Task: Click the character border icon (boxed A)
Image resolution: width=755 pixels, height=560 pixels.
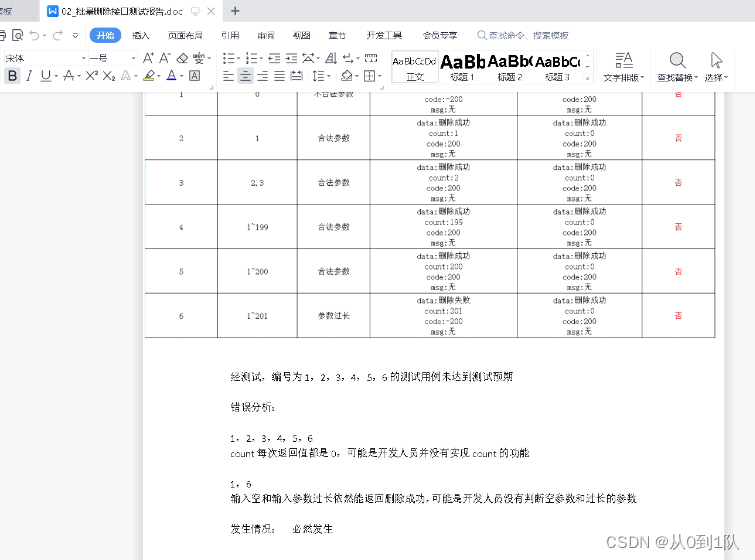Action: tap(195, 76)
